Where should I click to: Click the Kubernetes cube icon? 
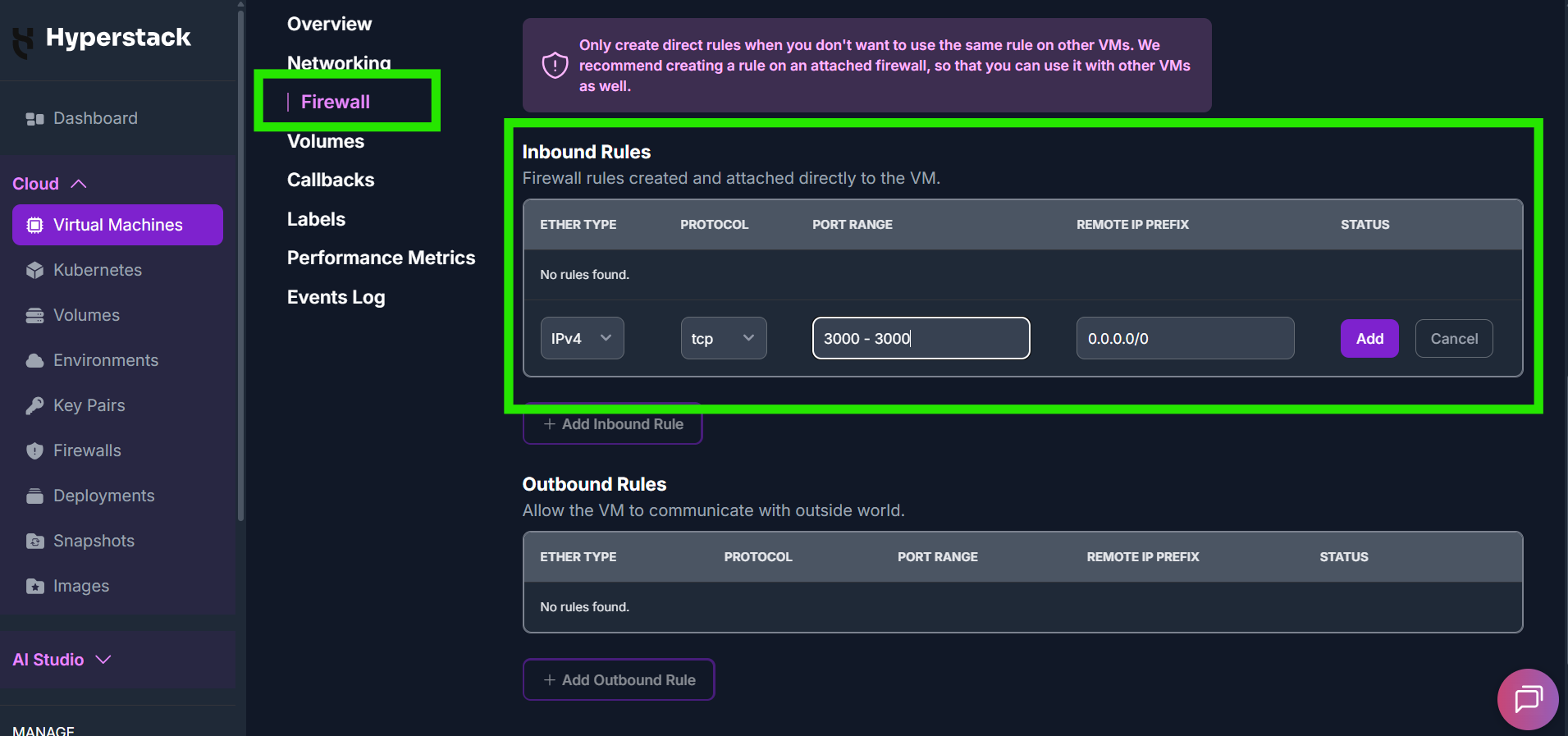tap(34, 270)
